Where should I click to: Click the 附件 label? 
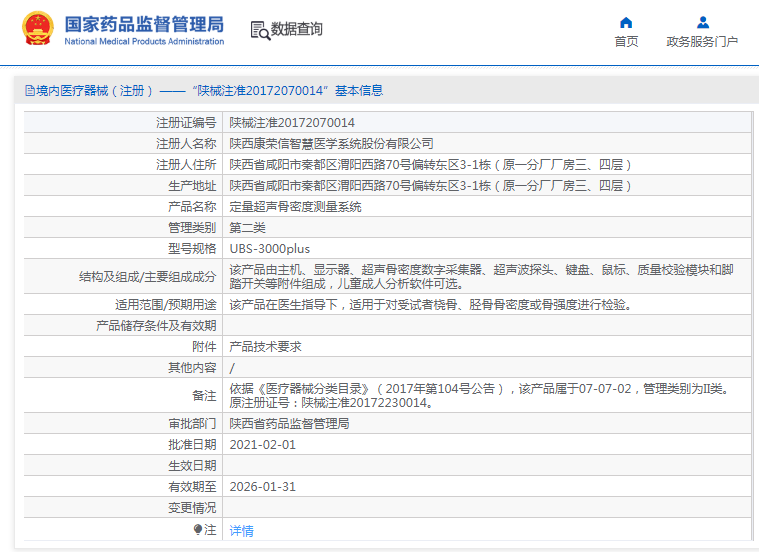click(x=204, y=347)
